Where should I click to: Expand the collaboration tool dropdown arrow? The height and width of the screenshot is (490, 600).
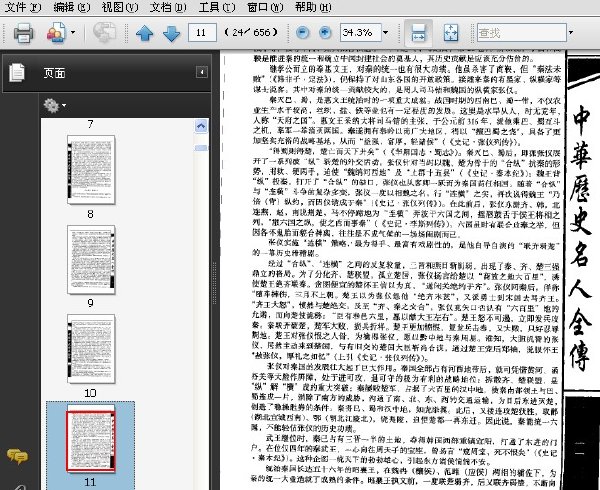(73, 33)
